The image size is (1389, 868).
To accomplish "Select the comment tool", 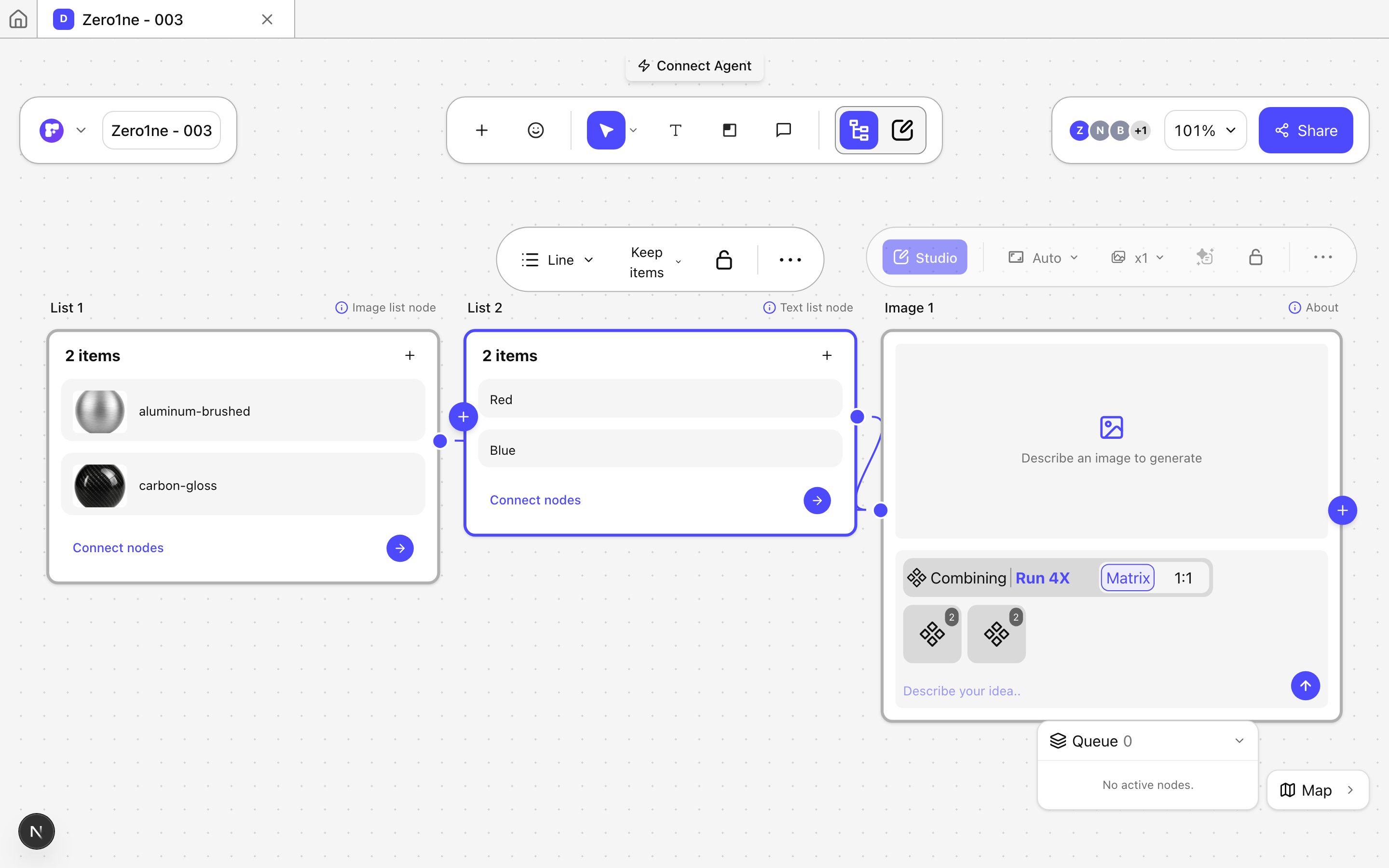I will (x=783, y=130).
